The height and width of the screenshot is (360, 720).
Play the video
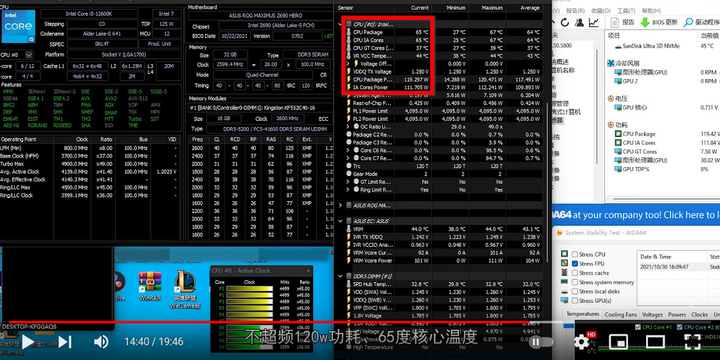28,341
